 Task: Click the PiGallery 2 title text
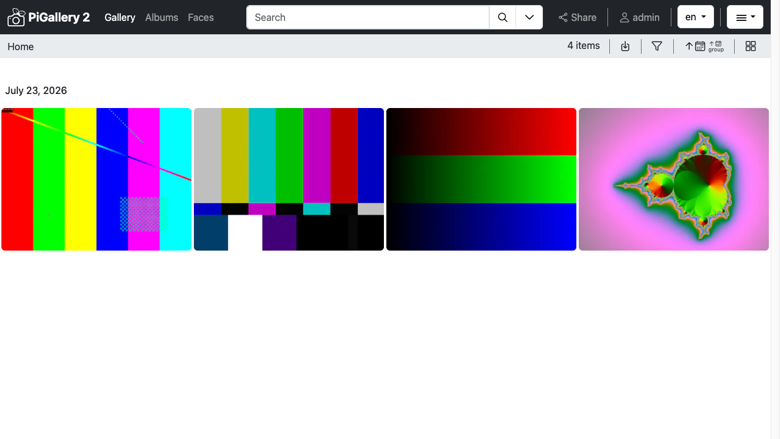[59, 17]
